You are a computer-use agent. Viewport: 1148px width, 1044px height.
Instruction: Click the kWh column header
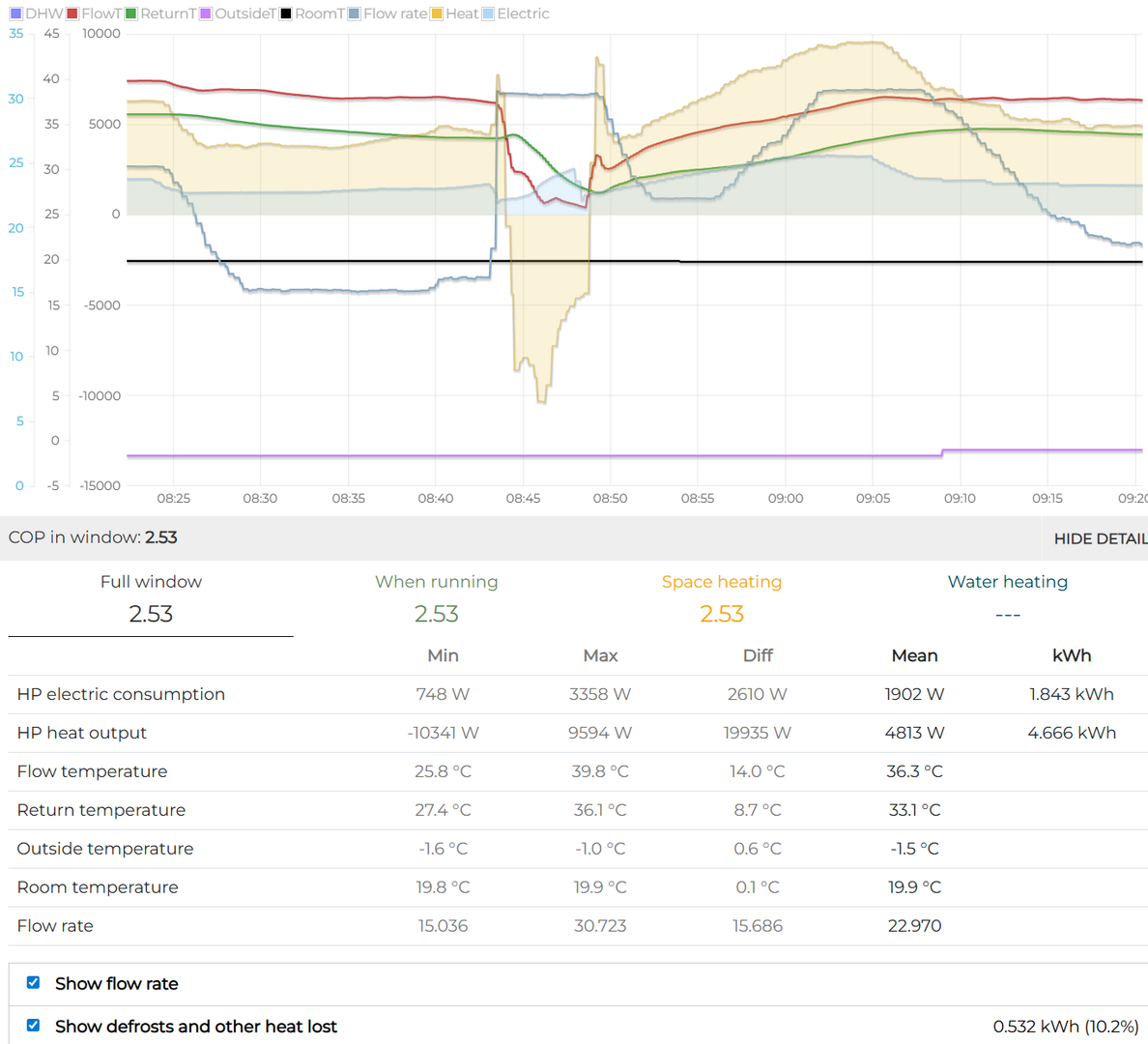1071,655
